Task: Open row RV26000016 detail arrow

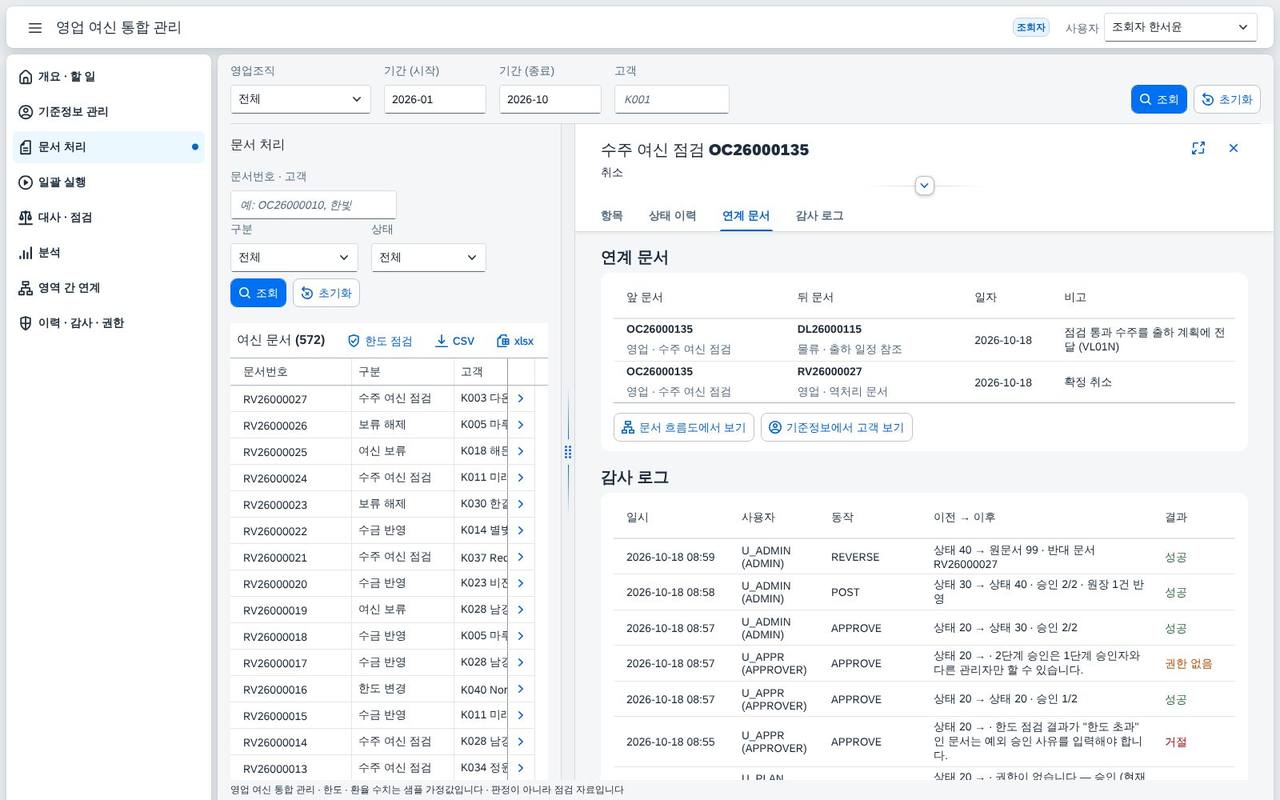Action: (520, 690)
